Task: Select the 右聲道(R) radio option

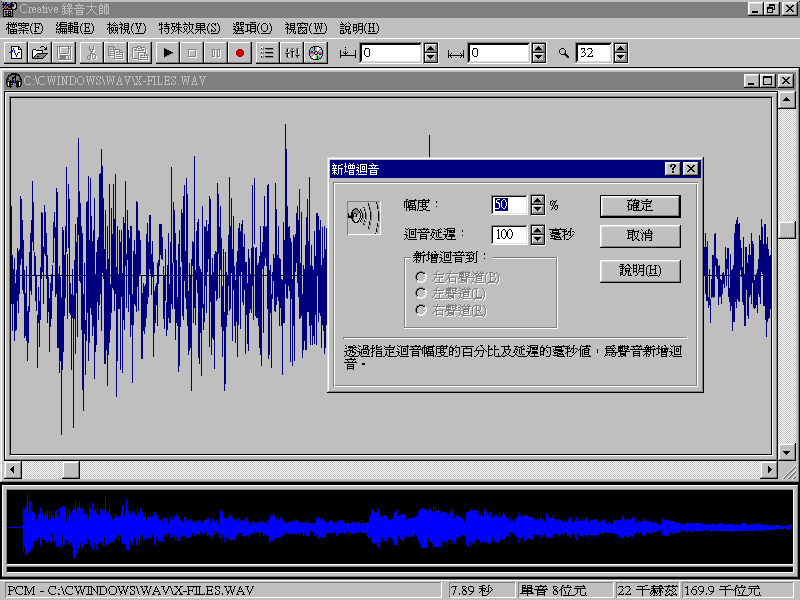Action: tap(423, 311)
